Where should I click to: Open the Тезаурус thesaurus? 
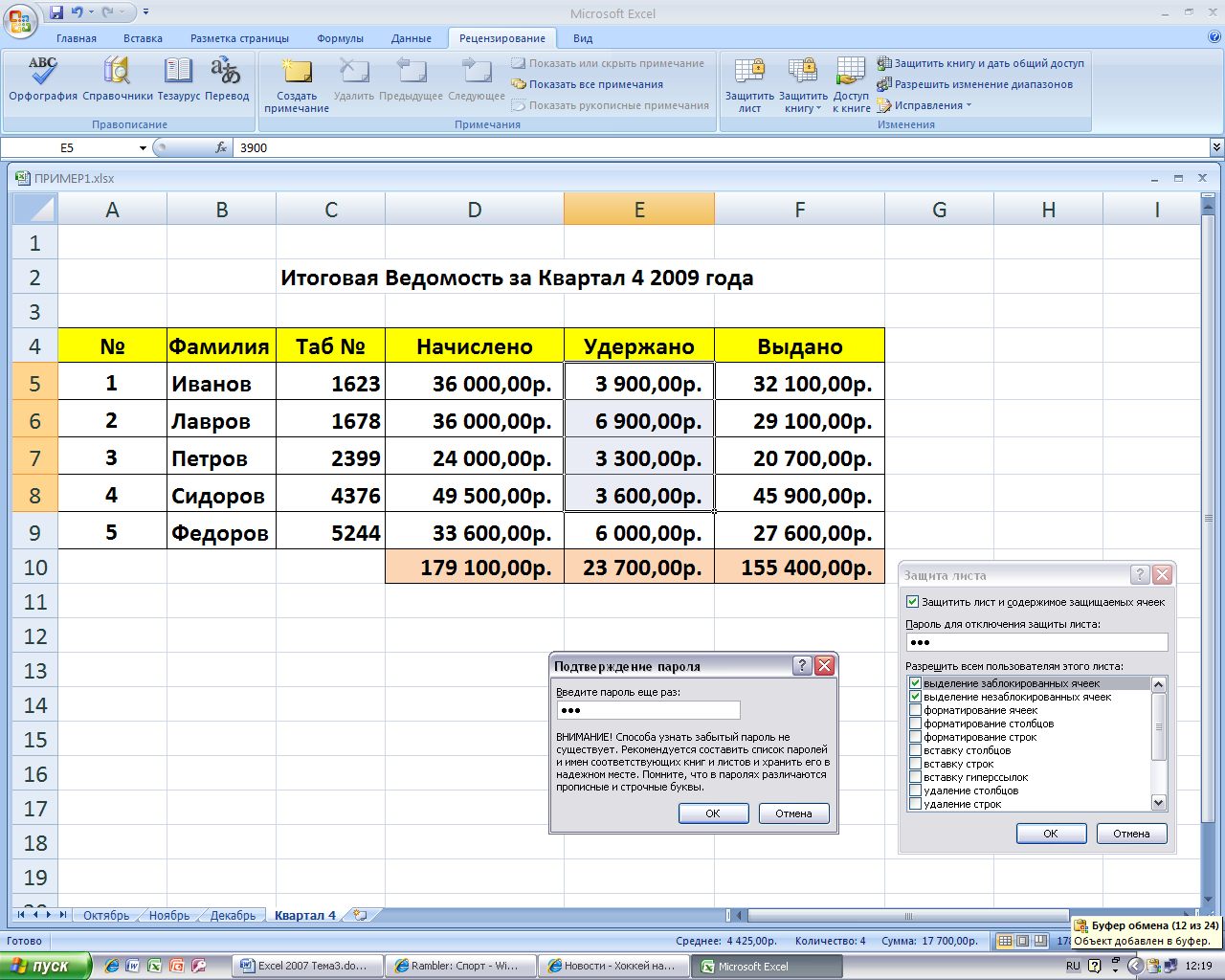point(178,78)
